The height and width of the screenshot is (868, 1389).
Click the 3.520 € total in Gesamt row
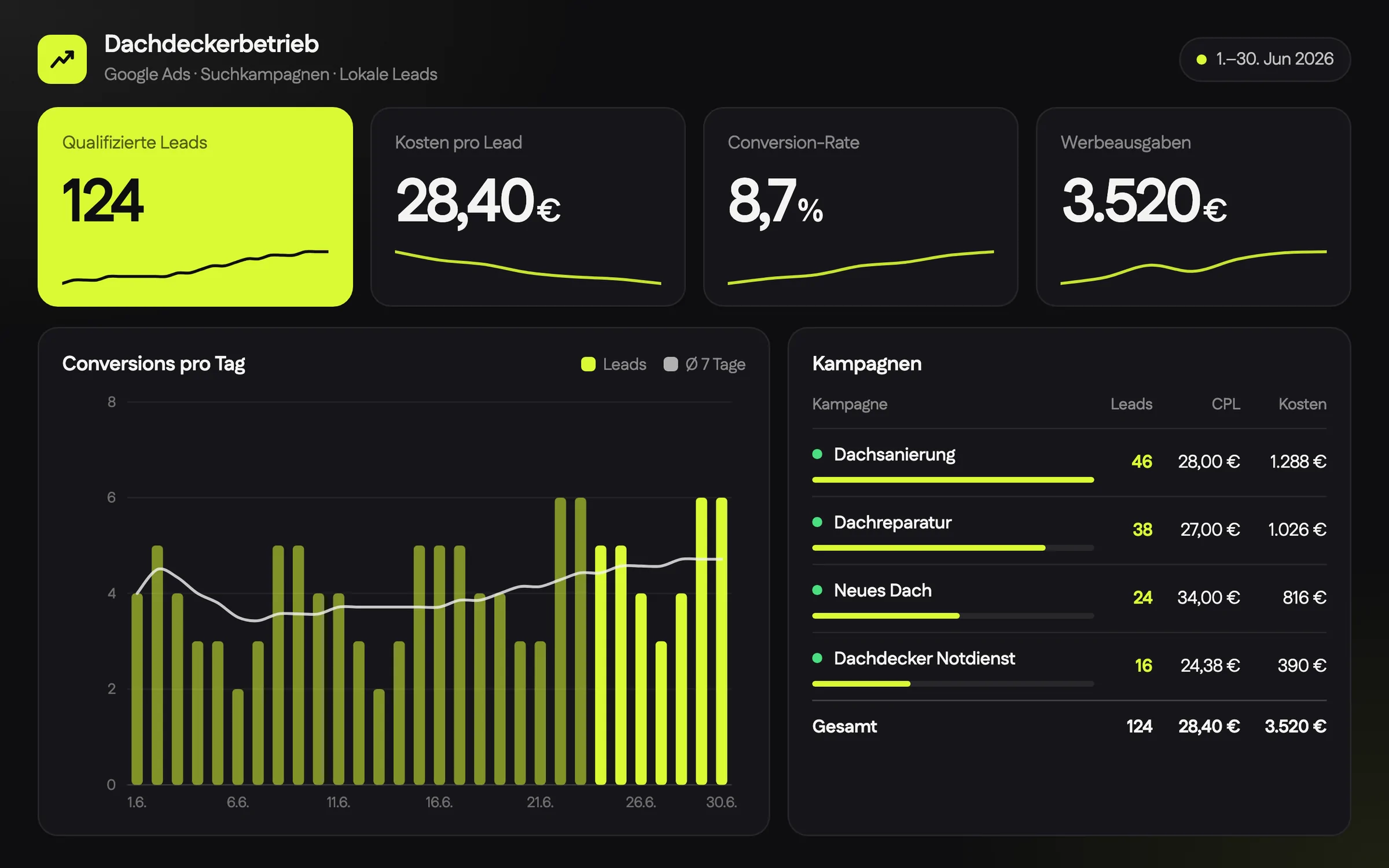1296,726
